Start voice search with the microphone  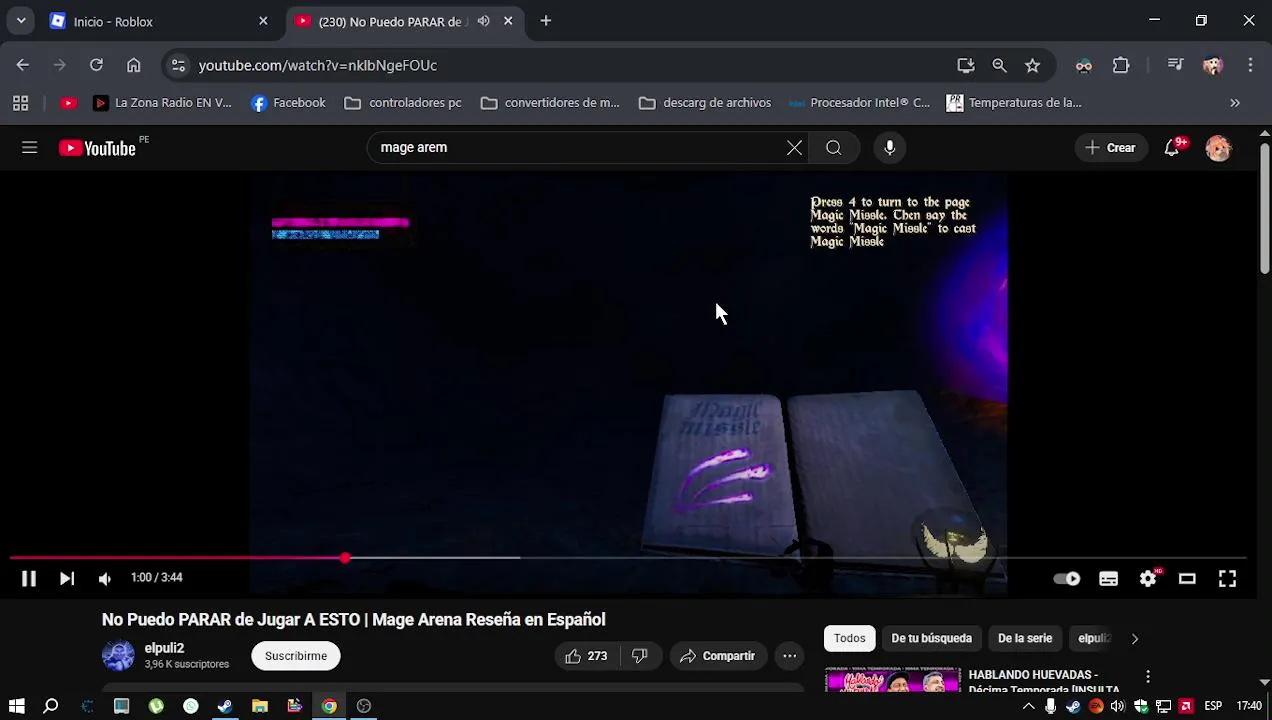889,148
